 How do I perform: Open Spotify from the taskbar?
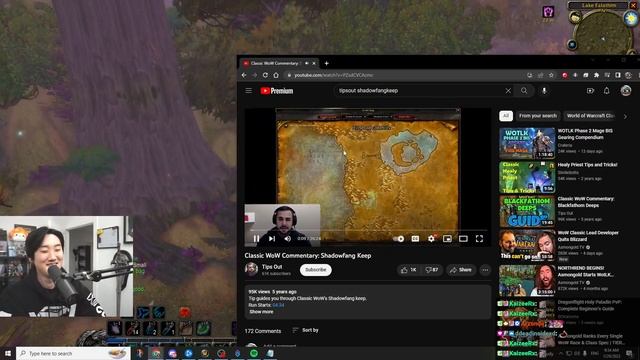(254, 353)
